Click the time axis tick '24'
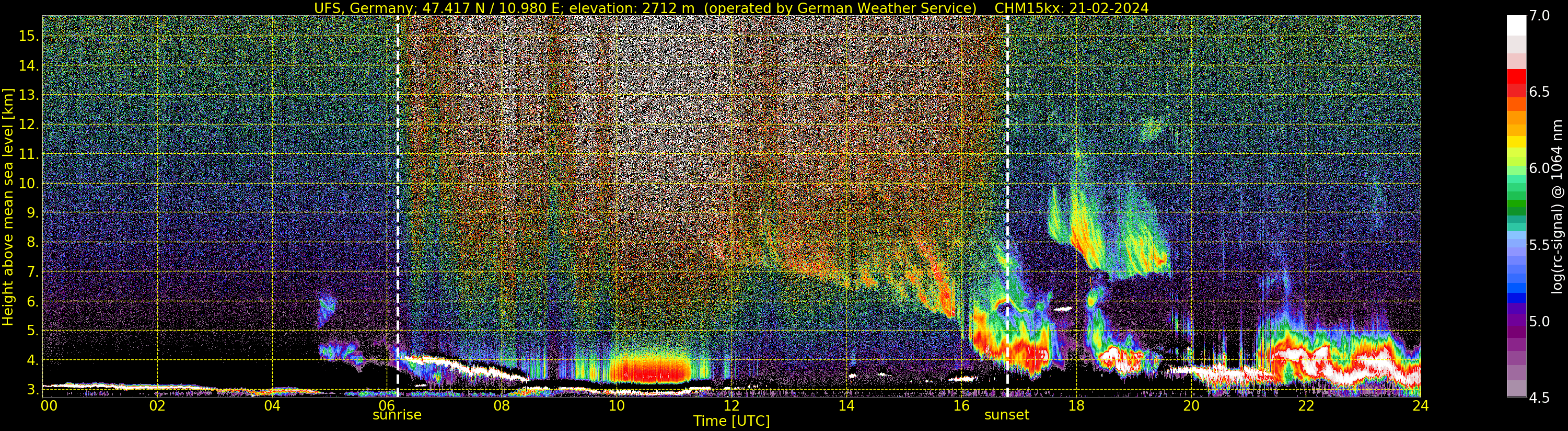Screen dimensions: 1568x431 1421,405
